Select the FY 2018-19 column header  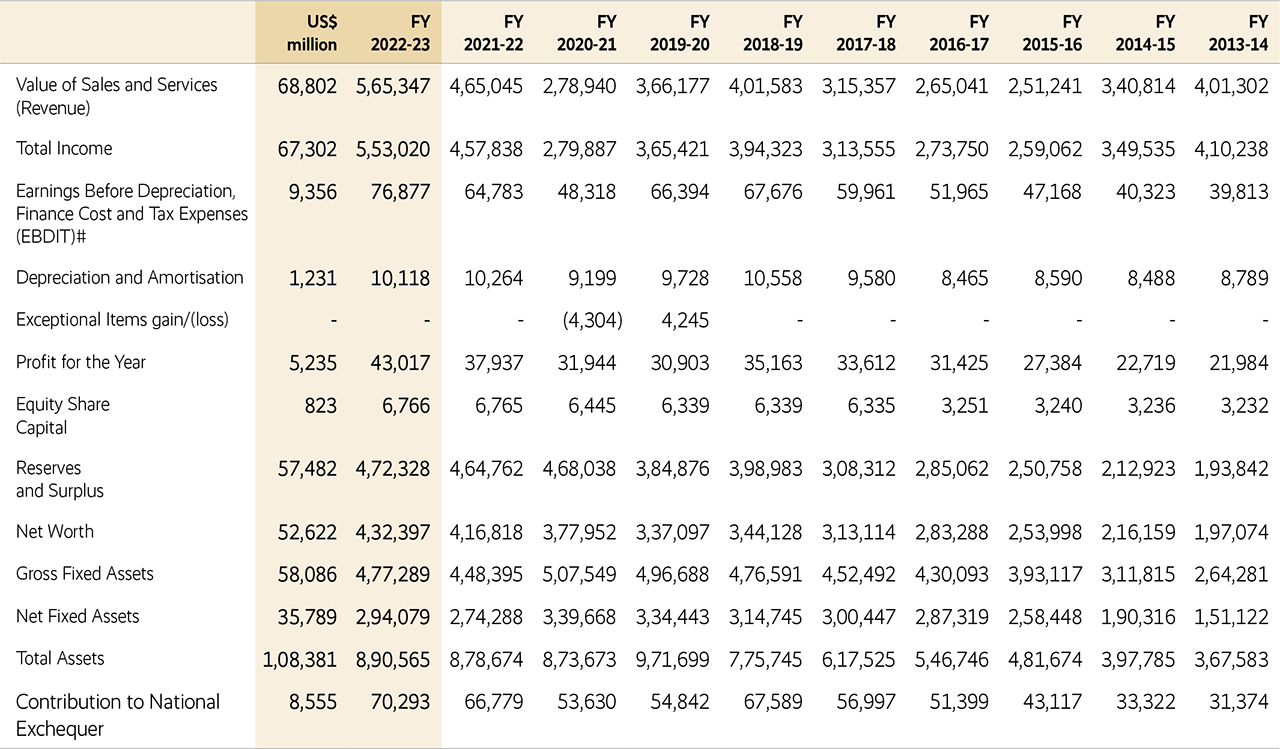pyautogui.click(x=773, y=33)
